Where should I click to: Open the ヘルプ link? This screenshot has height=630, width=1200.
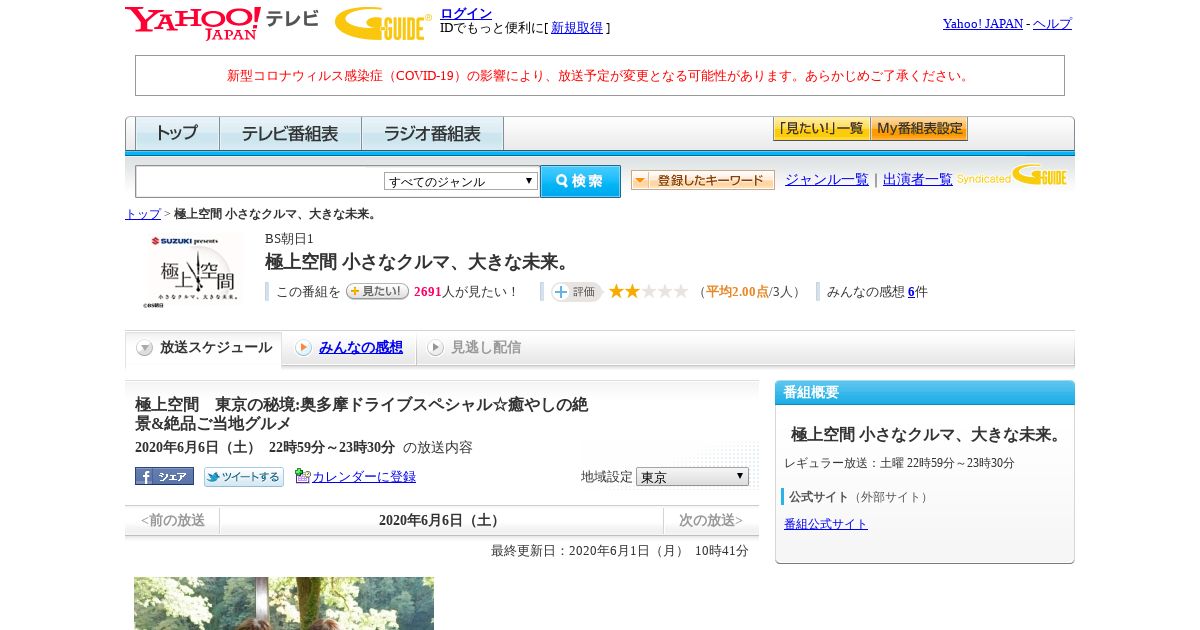[x=1052, y=23]
